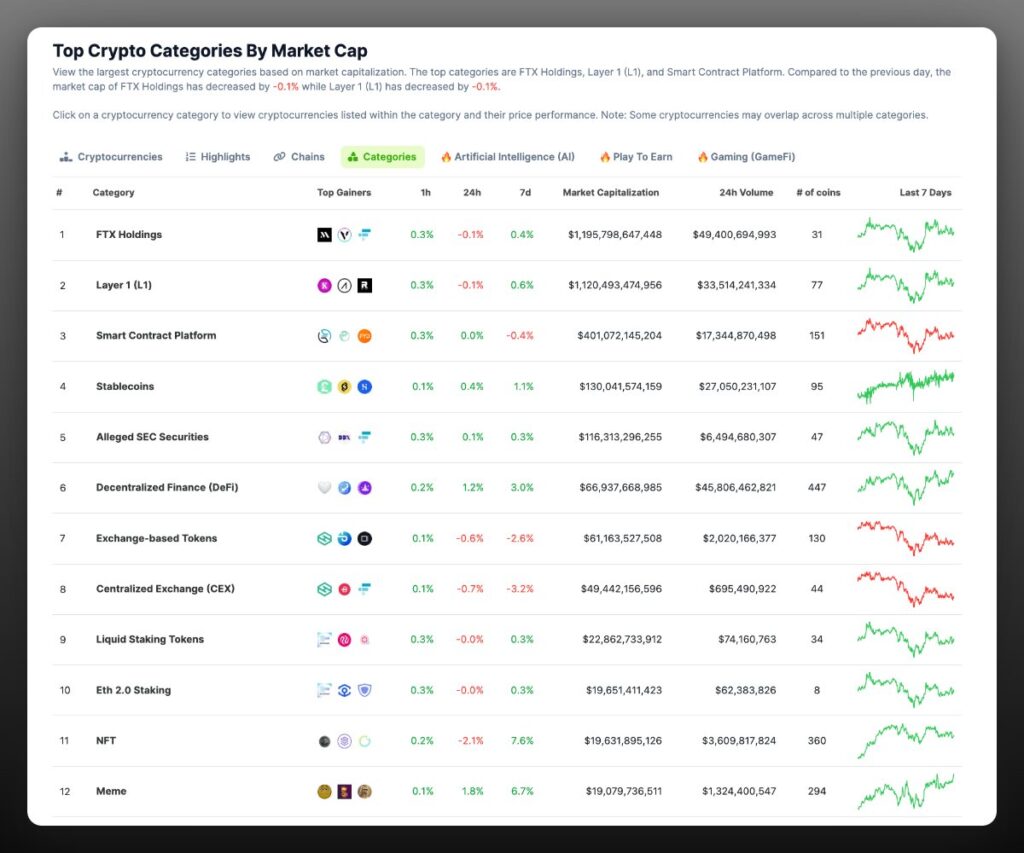
Task: Click second top gainer icon in FTX Holdings row
Action: [345, 234]
